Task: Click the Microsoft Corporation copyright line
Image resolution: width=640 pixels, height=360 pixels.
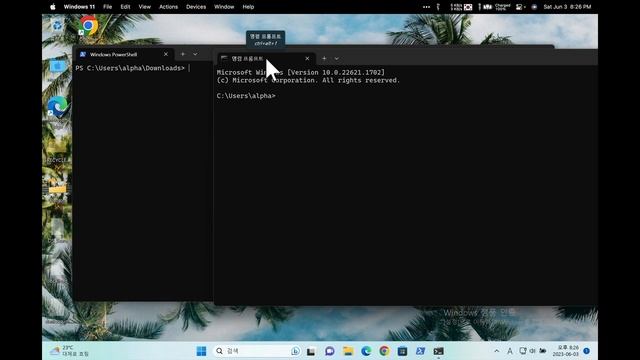Action: (x=308, y=80)
